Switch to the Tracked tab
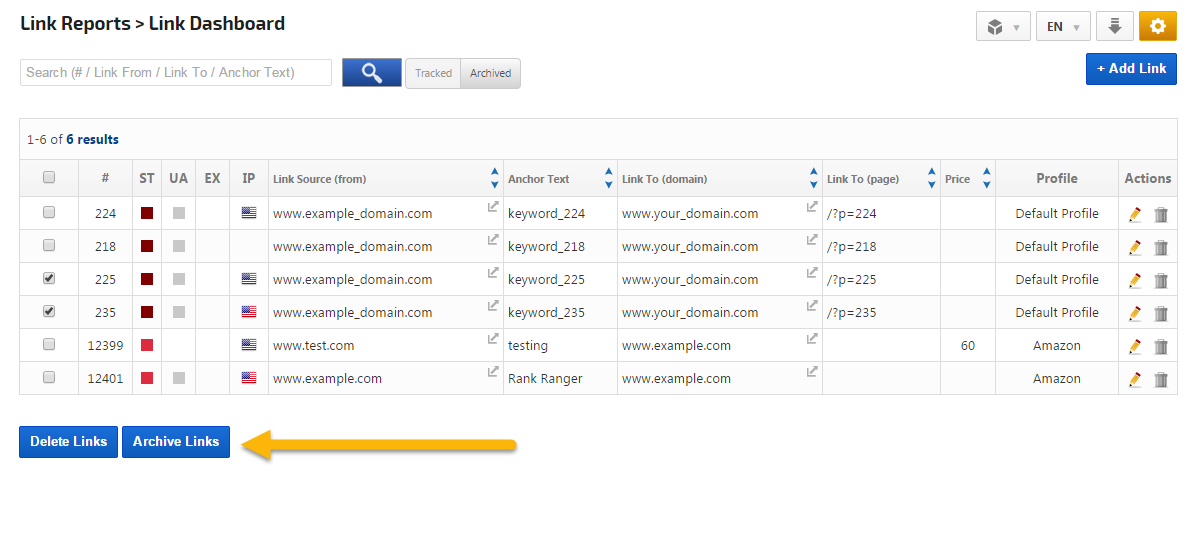 pos(433,73)
